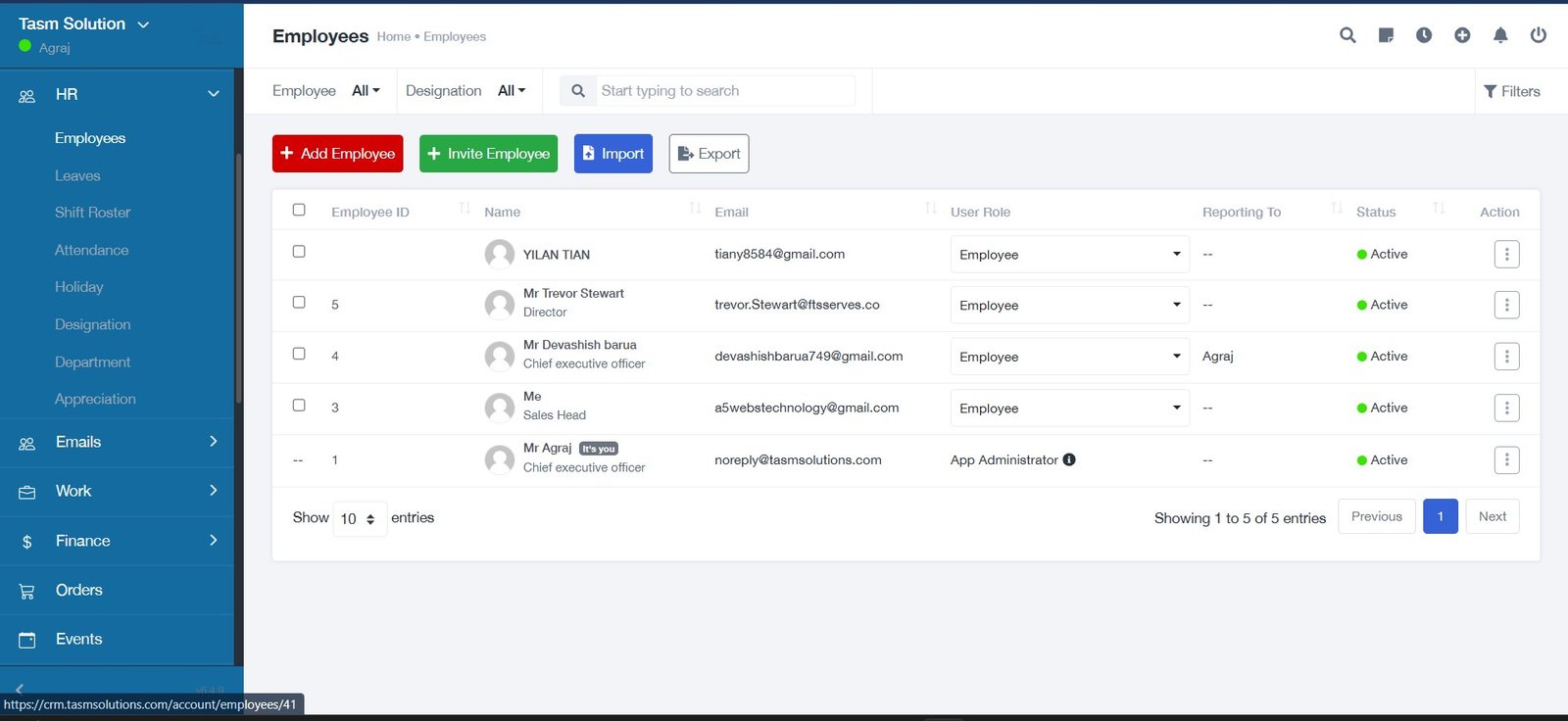The image size is (1568, 721).
Task: Click the HR people icon in sidebar
Action: point(26,96)
